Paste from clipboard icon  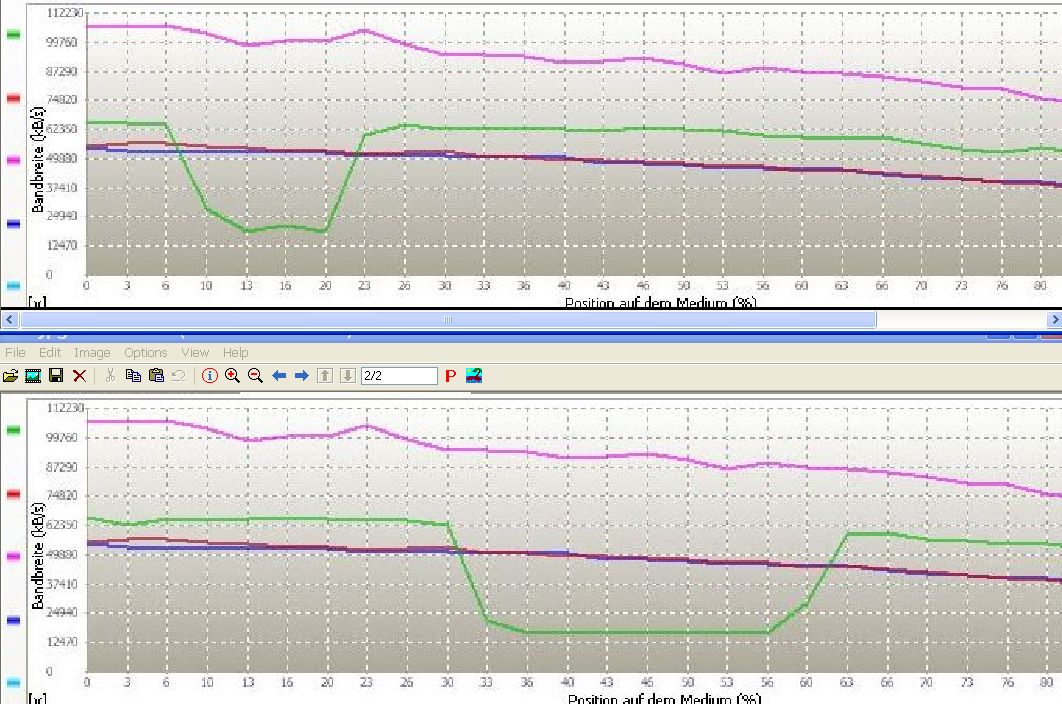pyautogui.click(x=156, y=375)
